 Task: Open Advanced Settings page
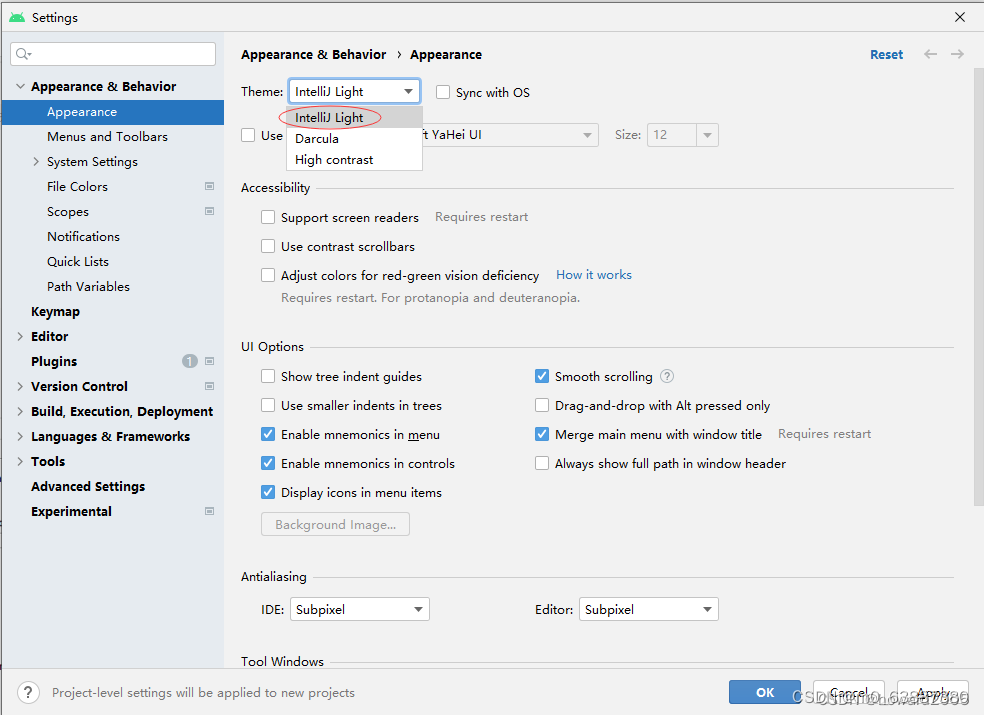[x=88, y=487]
